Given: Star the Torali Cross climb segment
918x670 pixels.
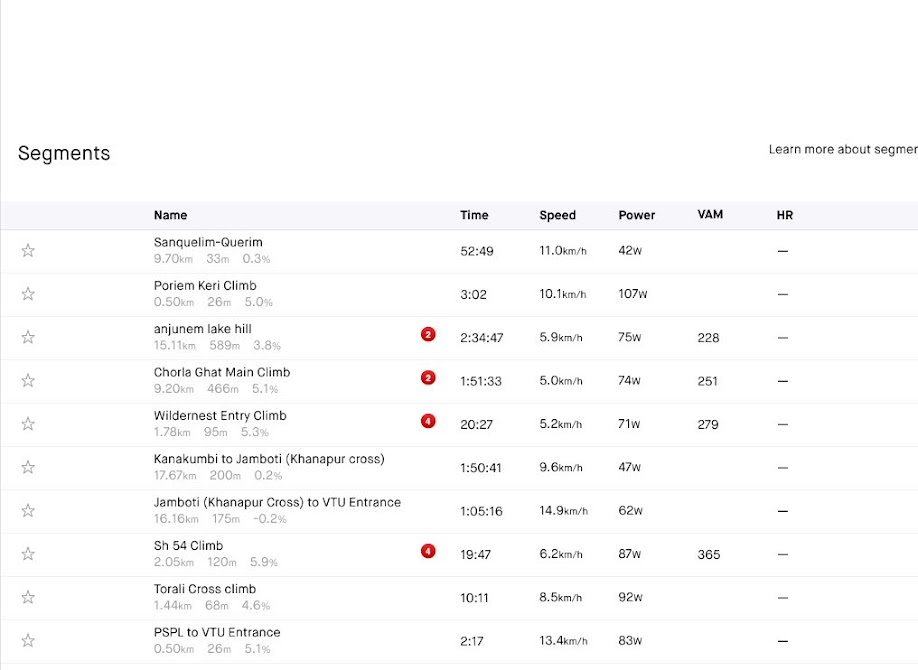Looking at the screenshot, I should 28,597.
